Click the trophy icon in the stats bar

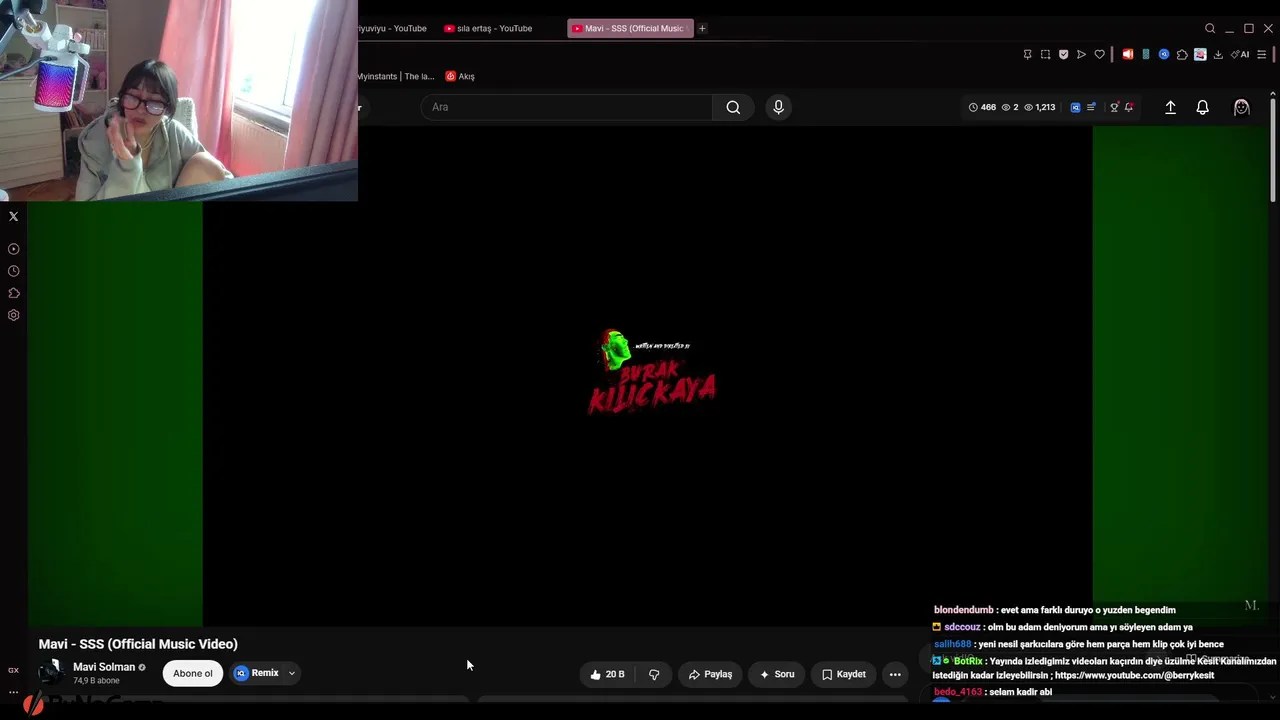[x=1114, y=107]
